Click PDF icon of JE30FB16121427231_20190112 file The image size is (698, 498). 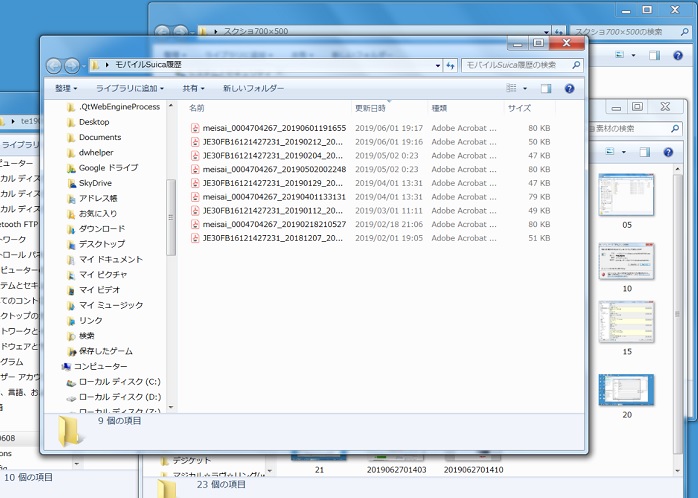click(195, 211)
